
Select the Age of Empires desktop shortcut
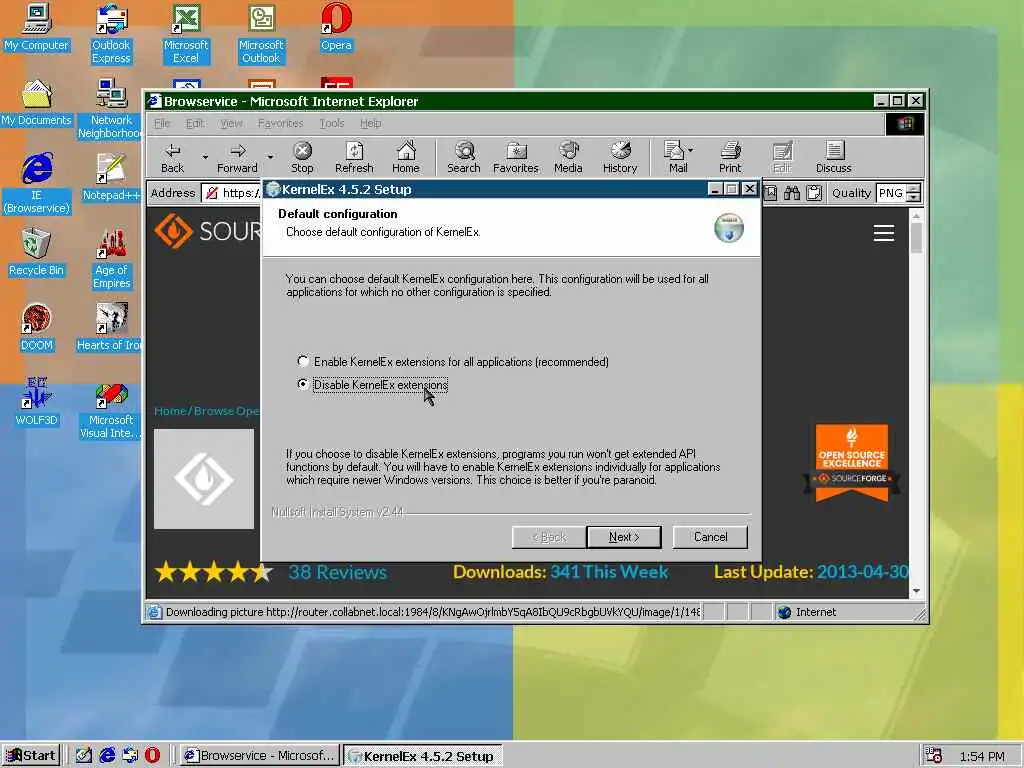112,259
